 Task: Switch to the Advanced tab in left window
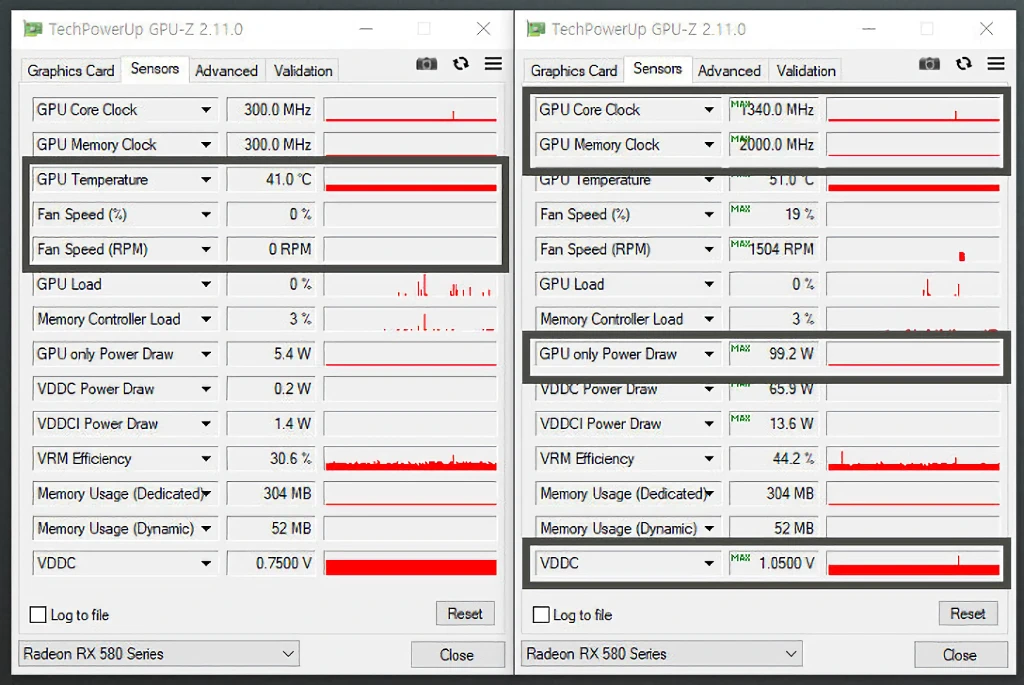pyautogui.click(x=226, y=70)
